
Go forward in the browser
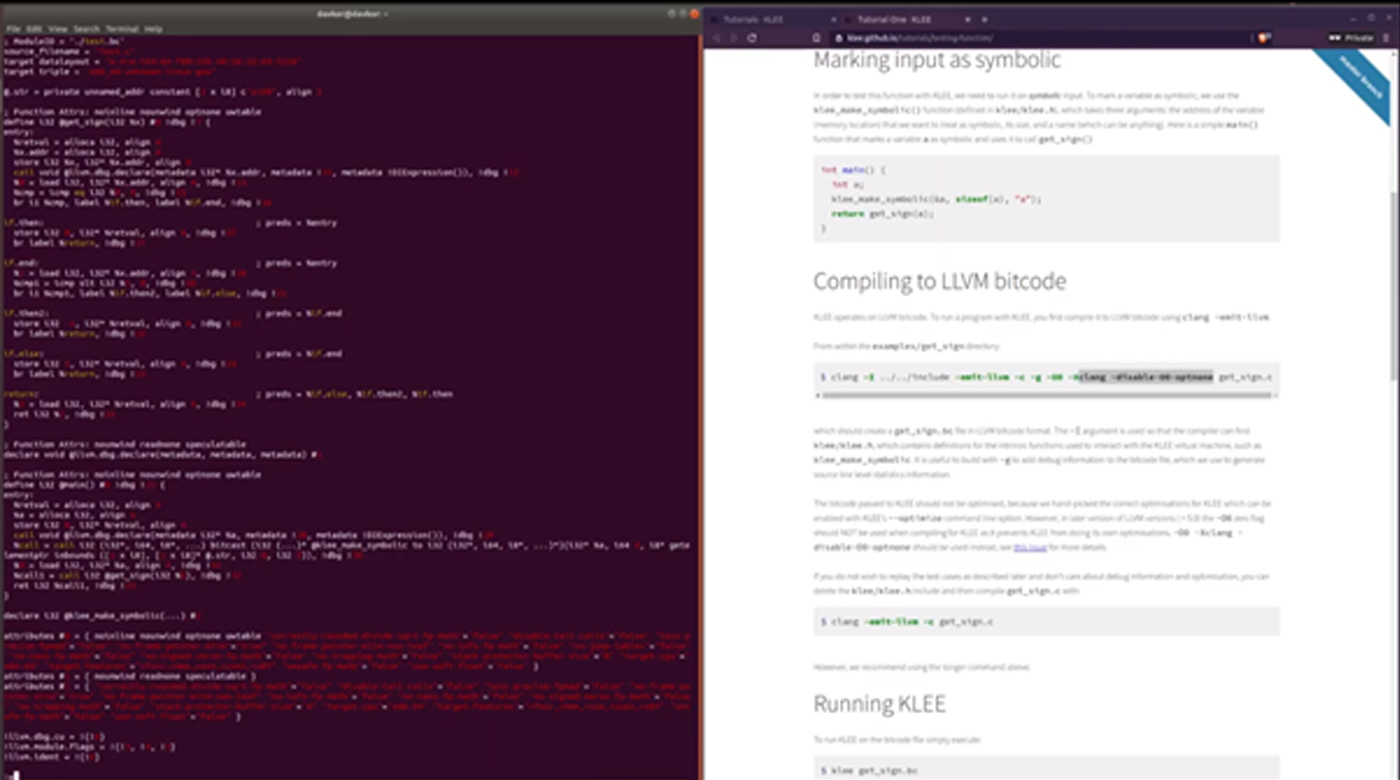tap(733, 38)
